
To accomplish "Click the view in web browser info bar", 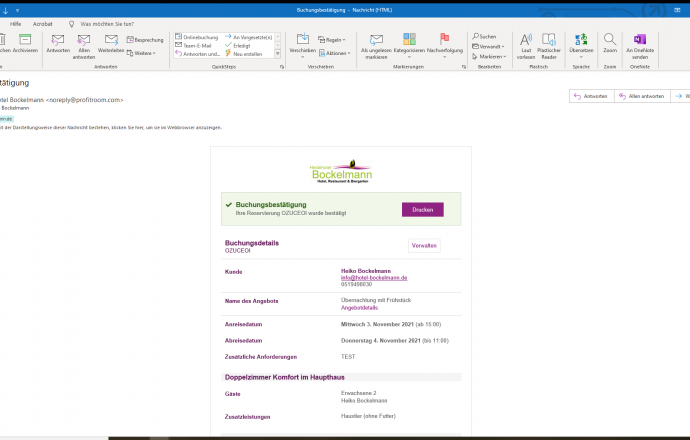I will (111, 128).
